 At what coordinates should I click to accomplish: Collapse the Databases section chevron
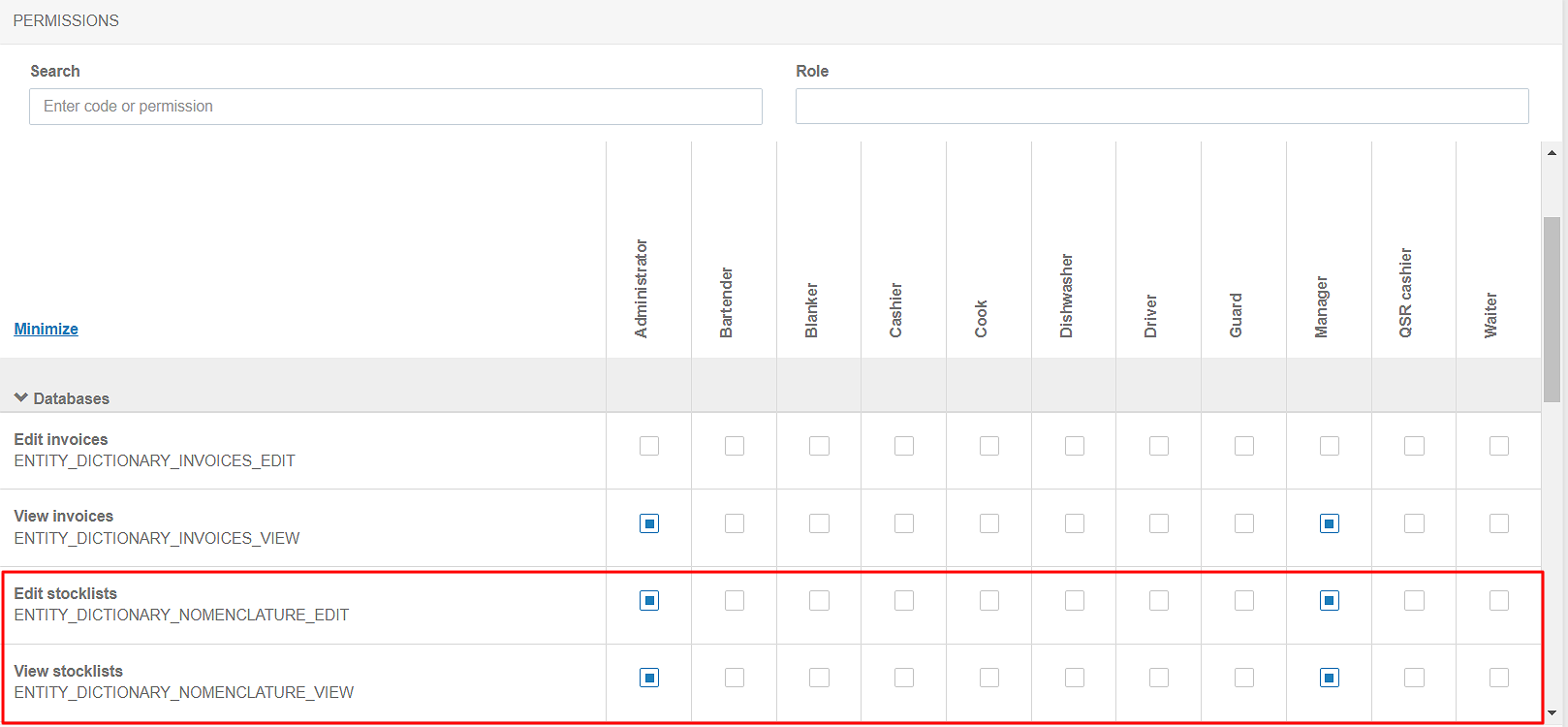point(21,397)
